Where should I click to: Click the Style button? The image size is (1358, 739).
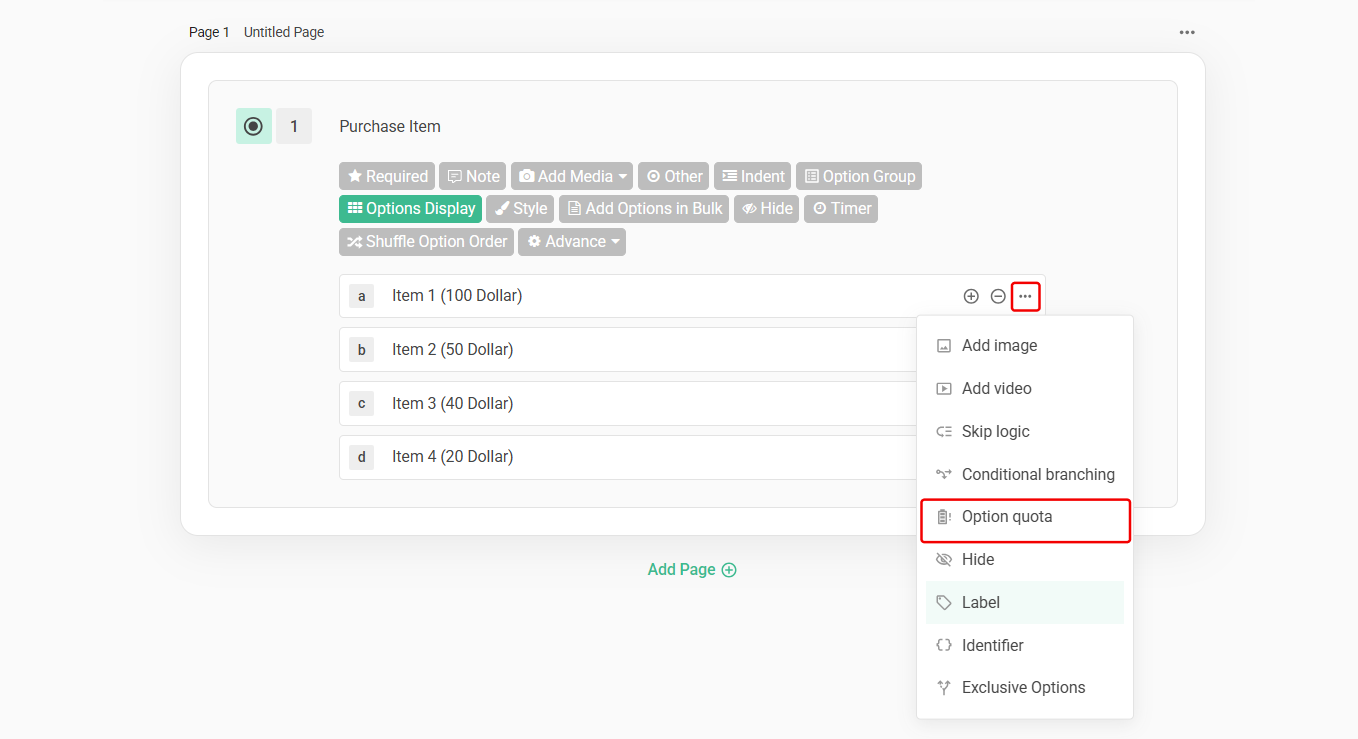point(519,208)
